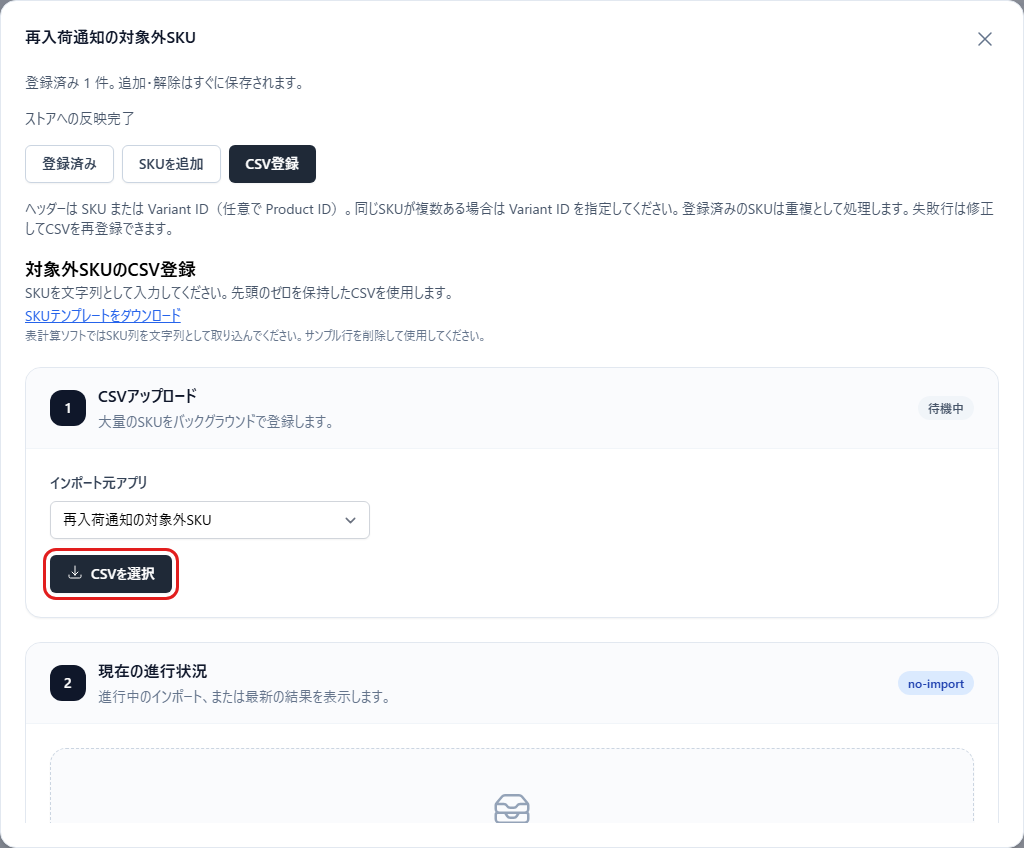Open the インポート元アプリ dropdown
The width and height of the screenshot is (1024, 848).
click(210, 520)
